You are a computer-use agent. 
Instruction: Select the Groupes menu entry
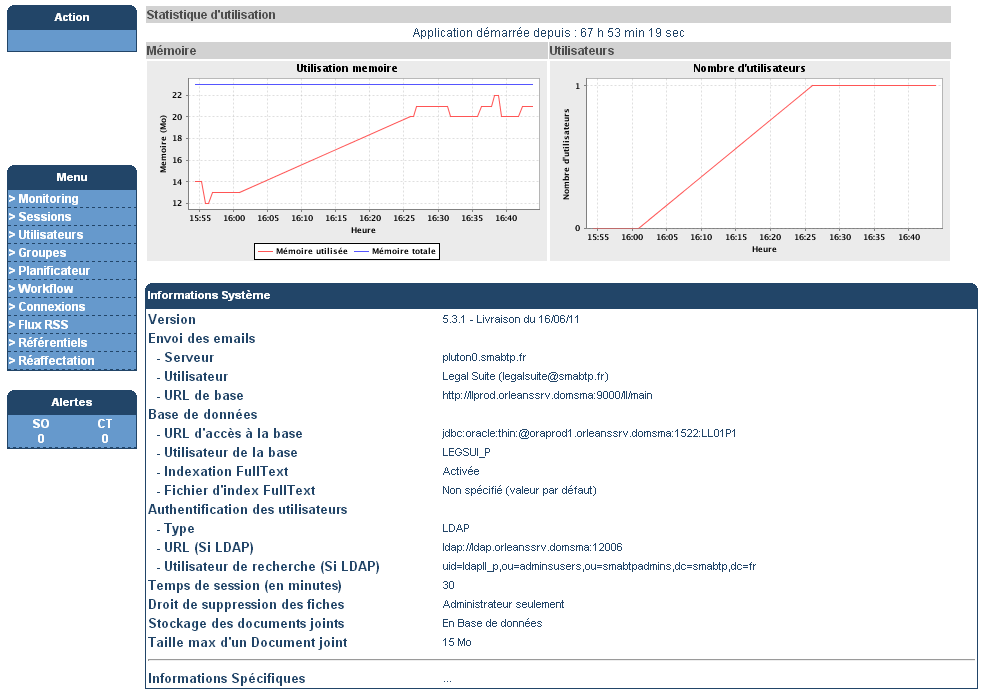click(72, 253)
